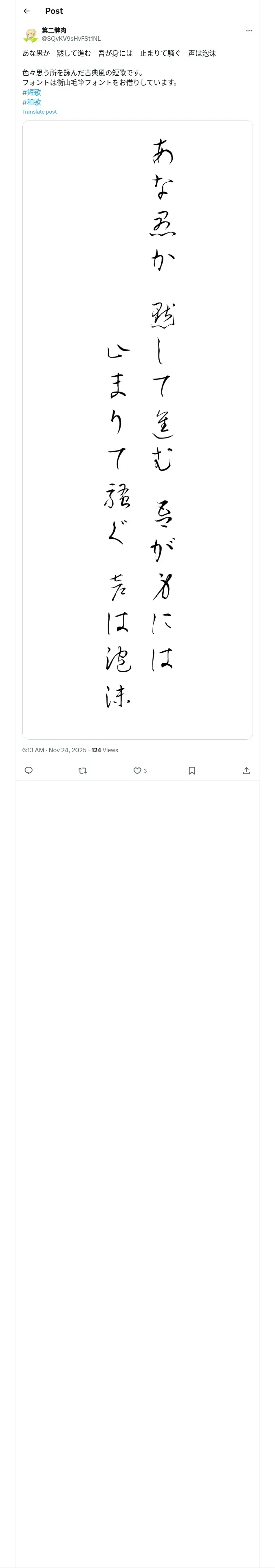The width and height of the screenshot is (275, 1568).
Task: Like the post with the heart icon
Action: (x=137, y=771)
